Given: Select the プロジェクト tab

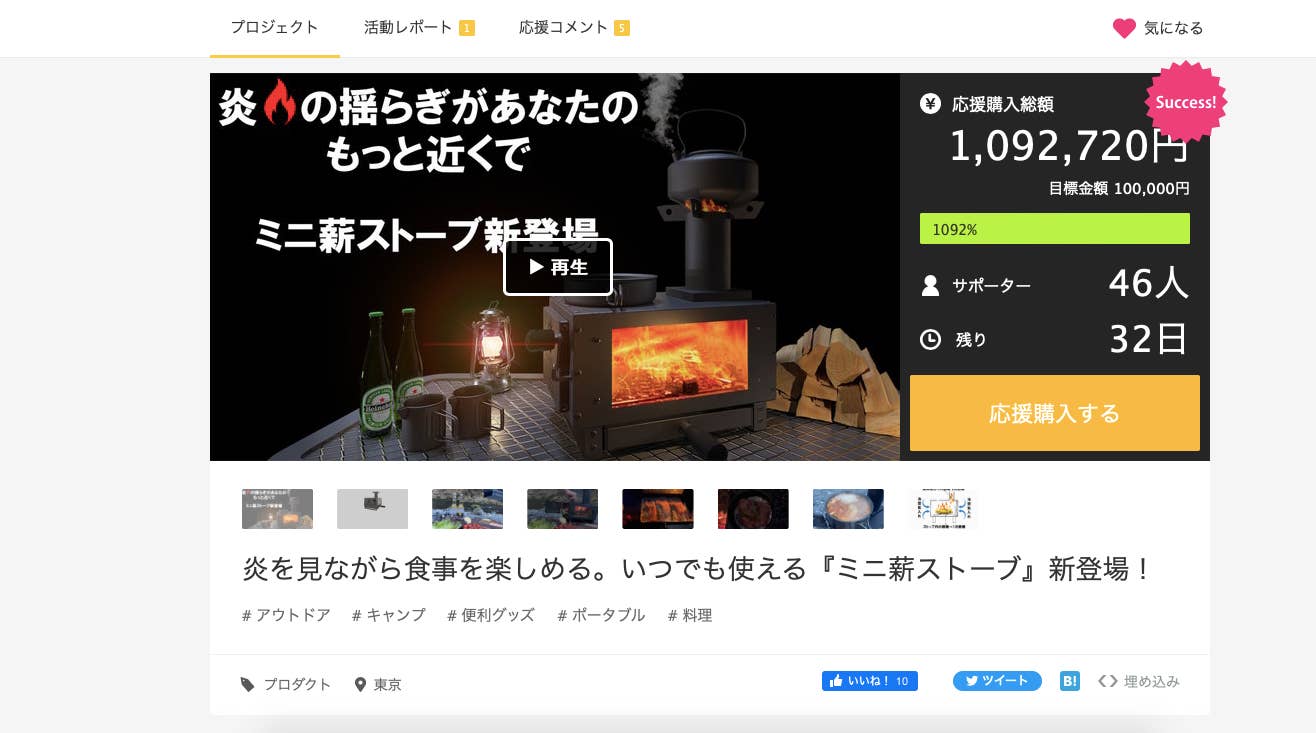Looking at the screenshot, I should coord(274,28).
